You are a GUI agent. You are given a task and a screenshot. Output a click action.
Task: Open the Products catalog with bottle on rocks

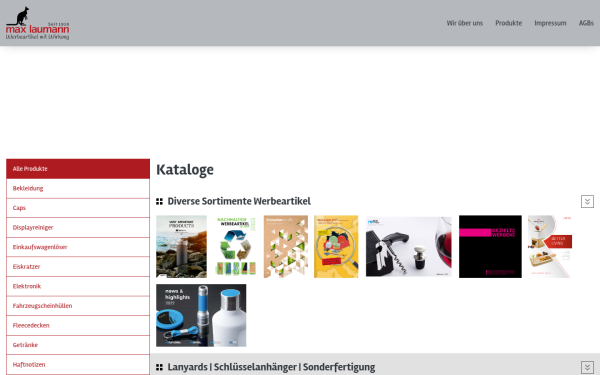click(181, 246)
